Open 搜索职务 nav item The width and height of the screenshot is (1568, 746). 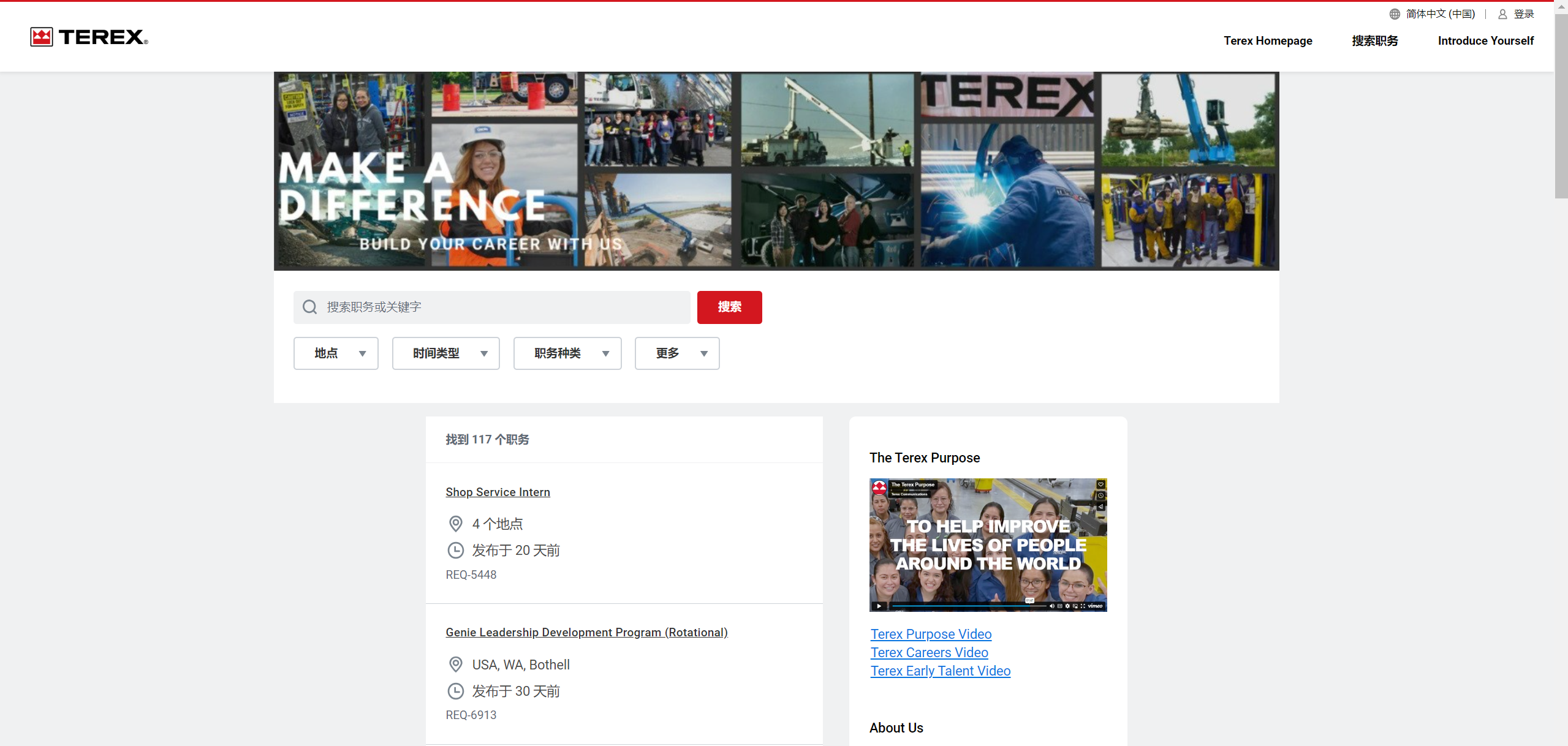click(x=1375, y=41)
